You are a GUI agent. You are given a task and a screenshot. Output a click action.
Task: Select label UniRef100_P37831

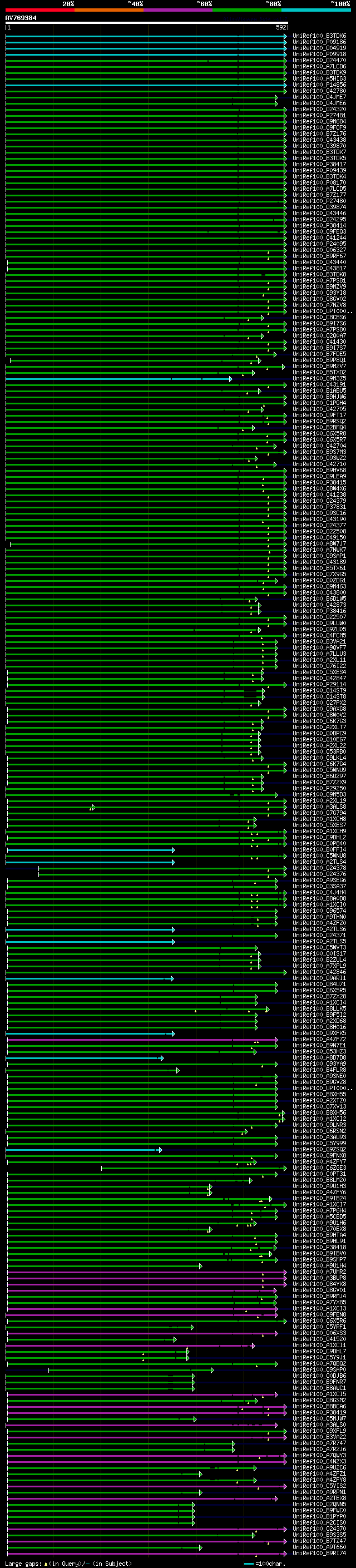point(319,507)
